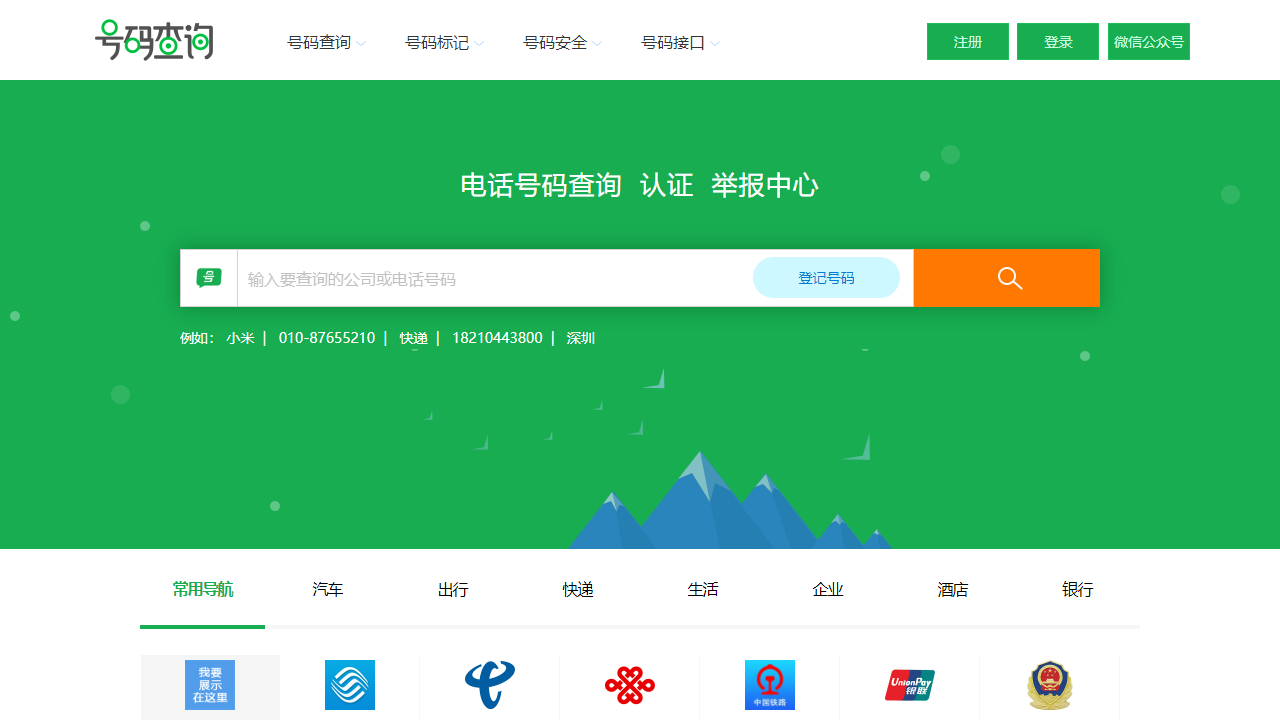Click the 注册 register button
Screen dimensions: 1280x720
[968, 42]
